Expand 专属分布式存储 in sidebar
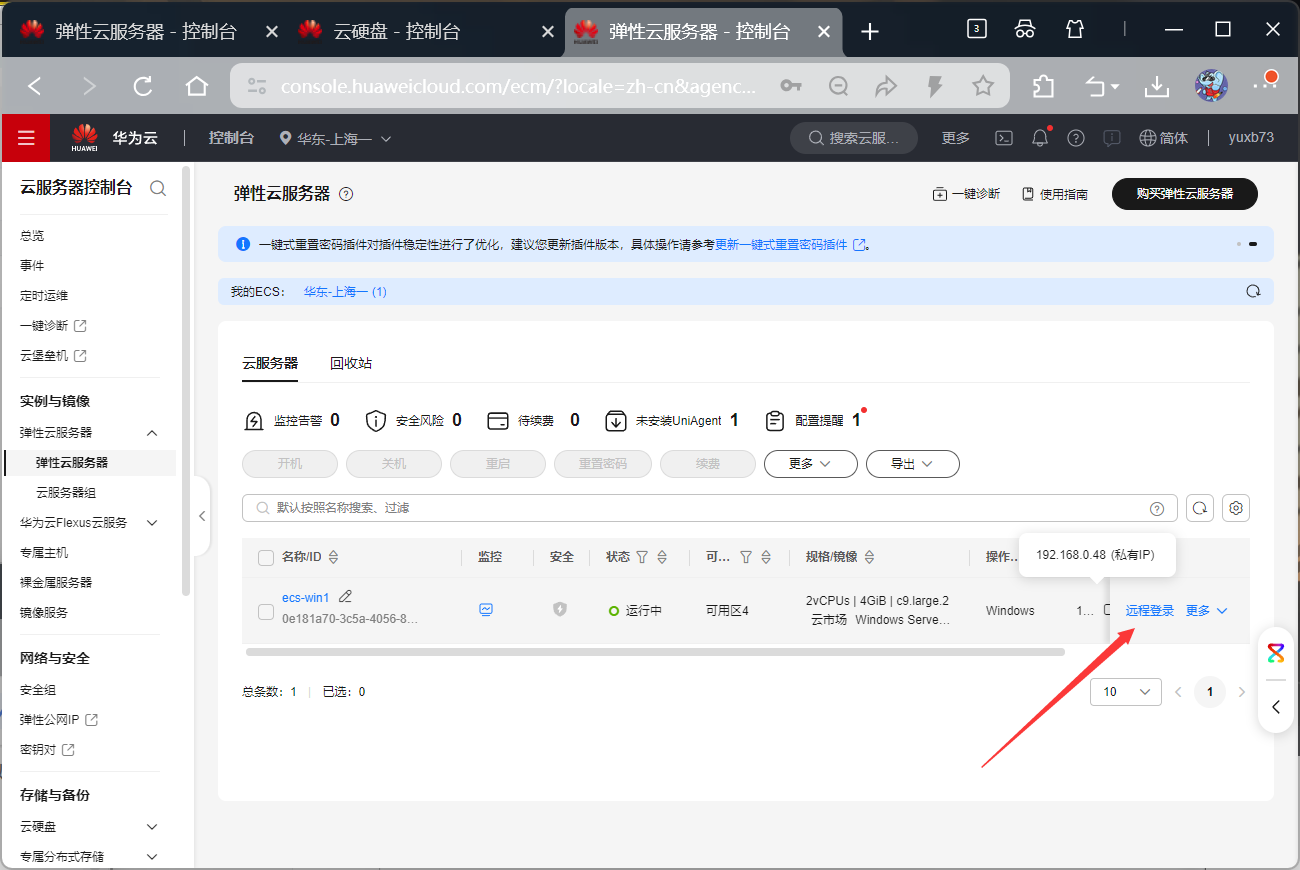This screenshot has height=870, width=1300. click(x=152, y=857)
